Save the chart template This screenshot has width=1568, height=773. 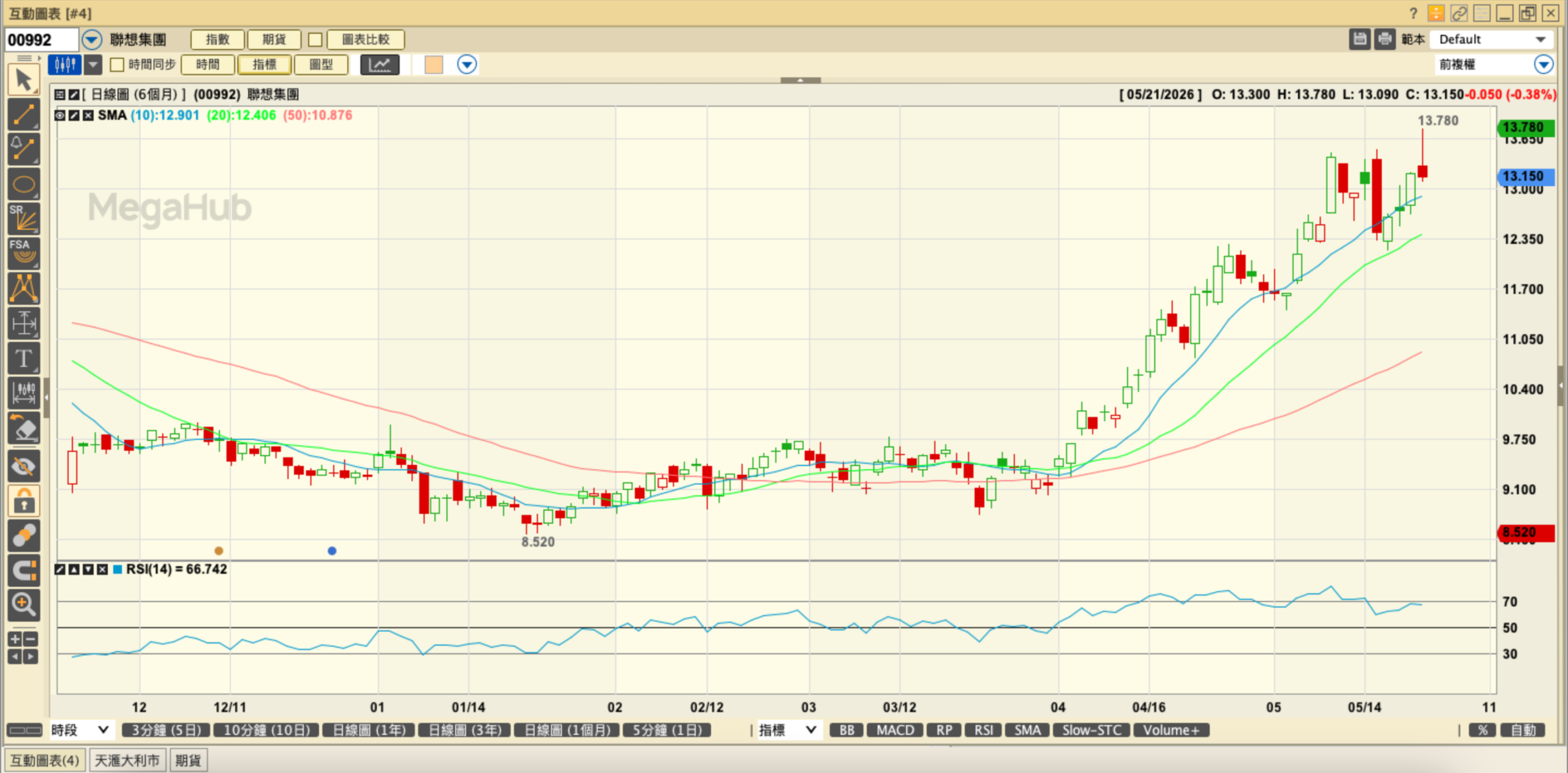coord(1360,39)
